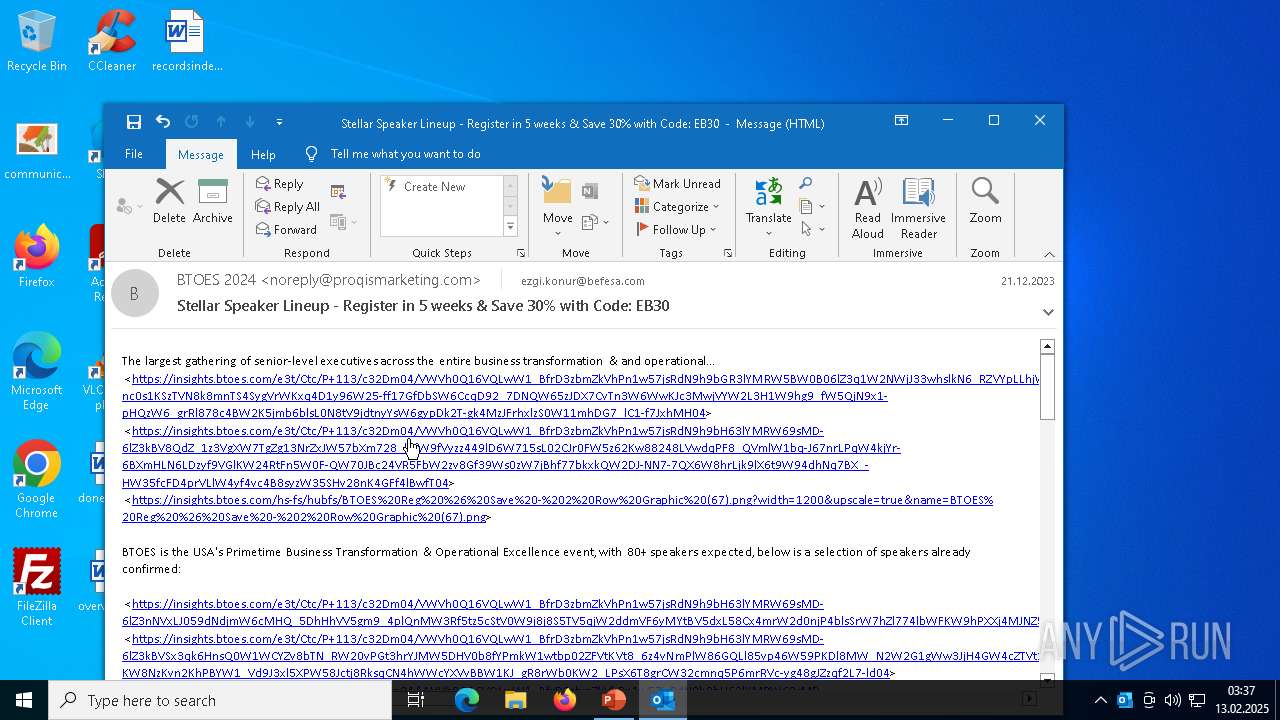The height and width of the screenshot is (720, 1280).
Task: Open the Move folder dropdown
Action: 557,207
